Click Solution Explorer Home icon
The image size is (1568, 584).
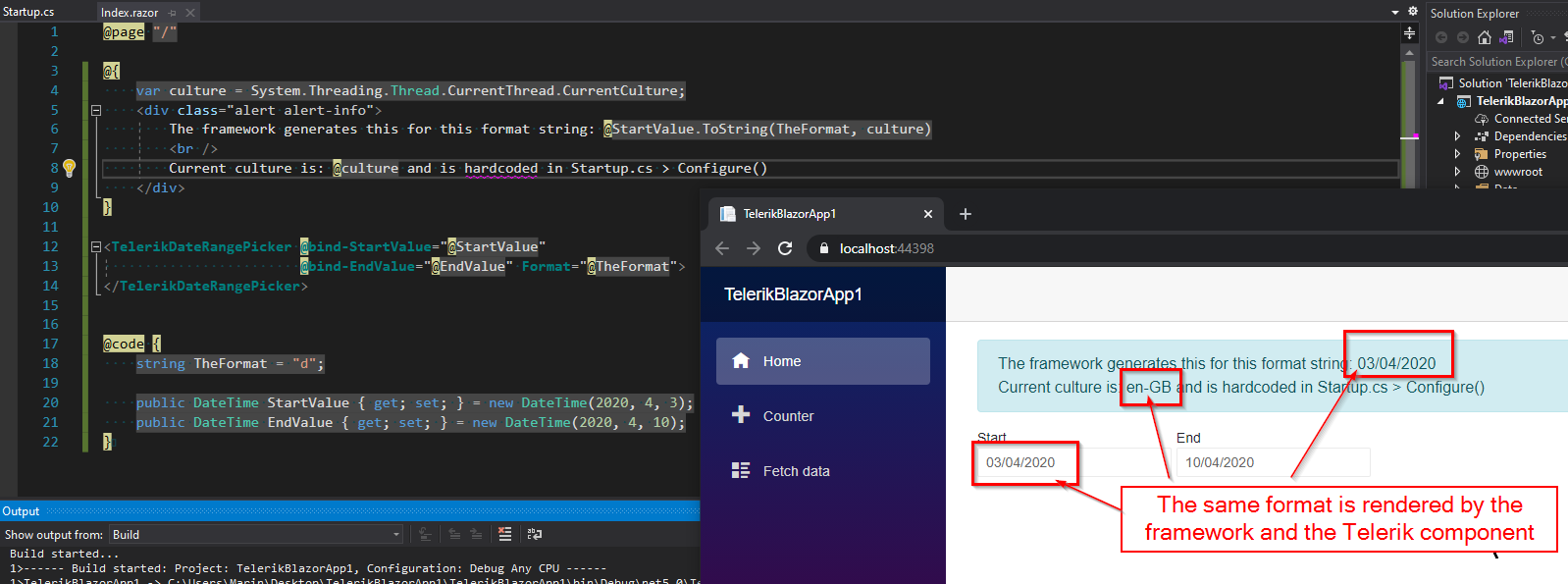pos(1485,37)
